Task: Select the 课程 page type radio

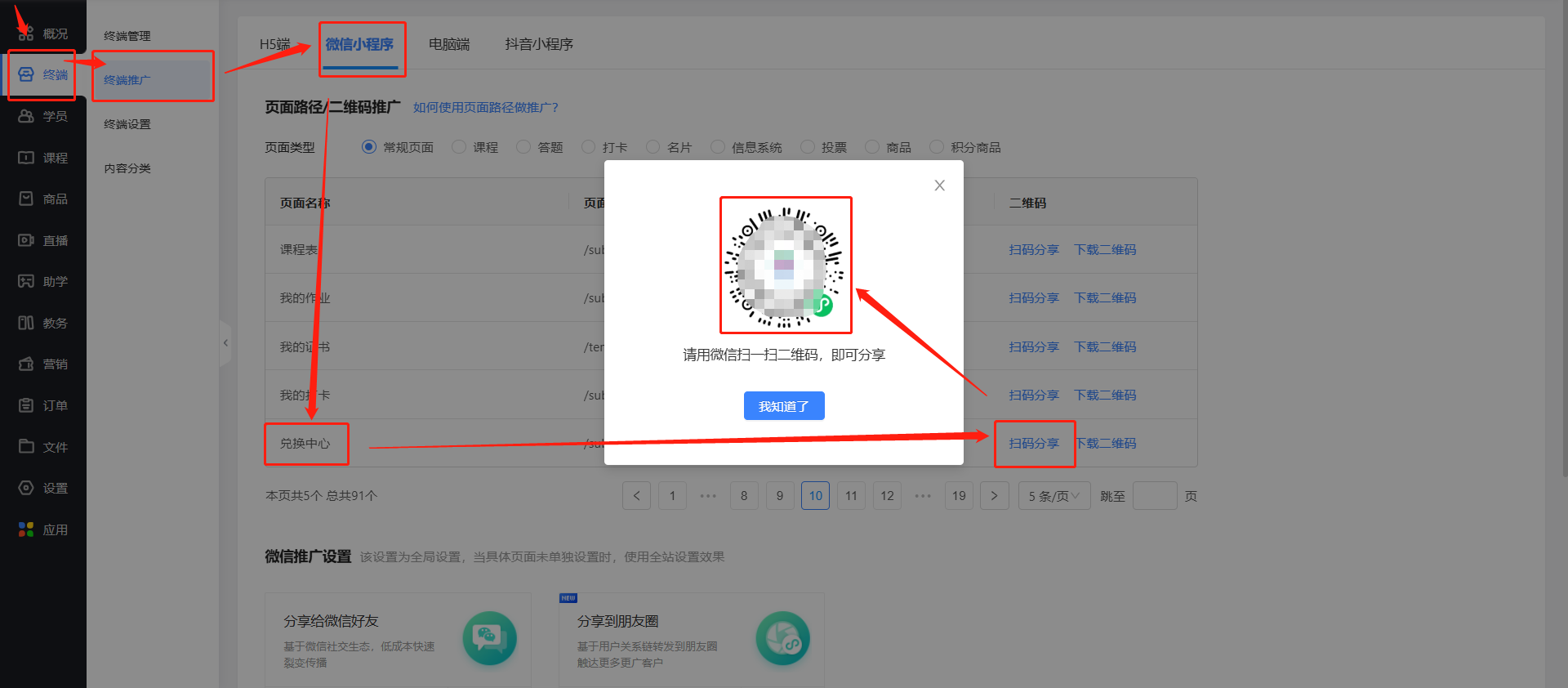Action: point(459,147)
